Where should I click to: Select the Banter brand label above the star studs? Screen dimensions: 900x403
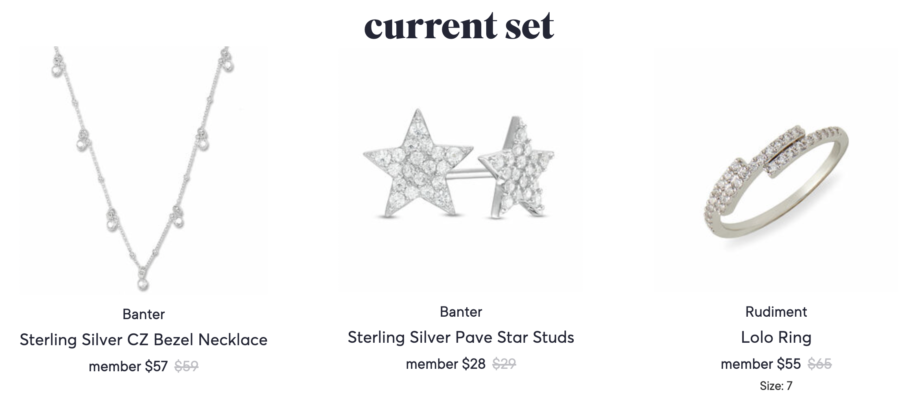pyautogui.click(x=461, y=312)
